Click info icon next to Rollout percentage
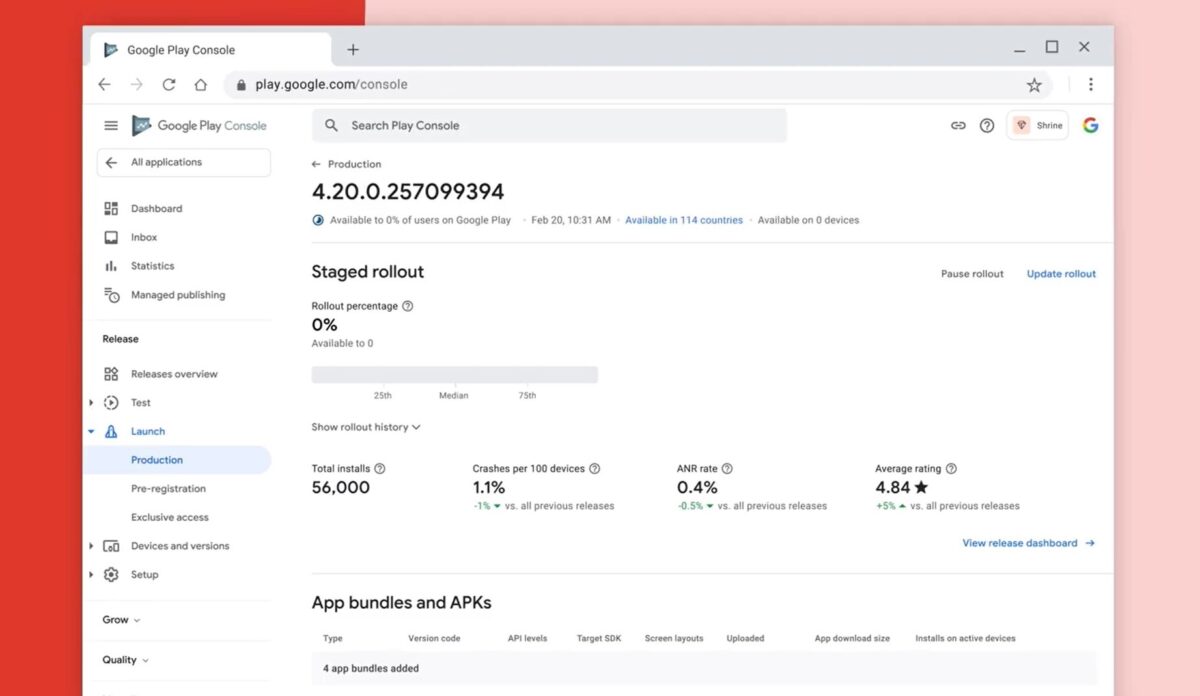The height and width of the screenshot is (696, 1200). pyautogui.click(x=407, y=306)
